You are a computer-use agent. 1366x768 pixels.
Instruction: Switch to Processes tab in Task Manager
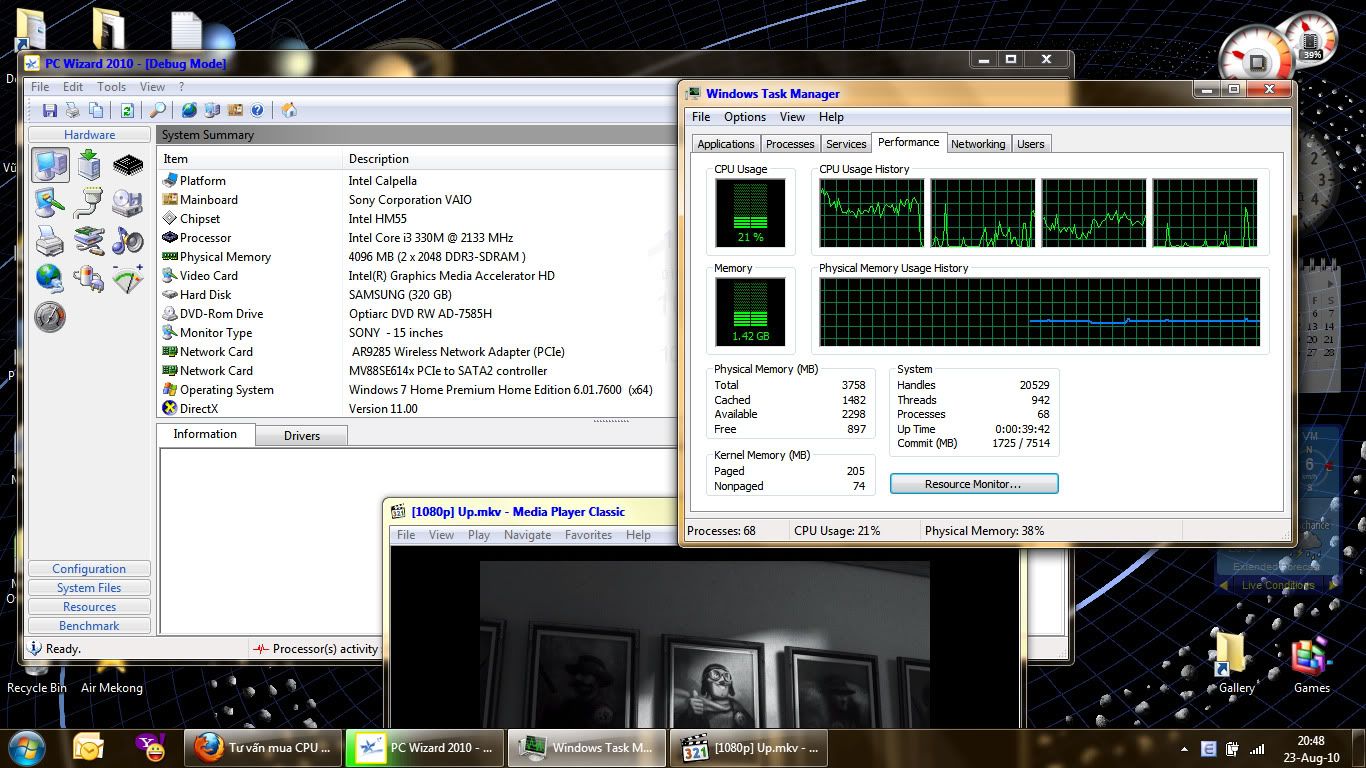(x=790, y=144)
